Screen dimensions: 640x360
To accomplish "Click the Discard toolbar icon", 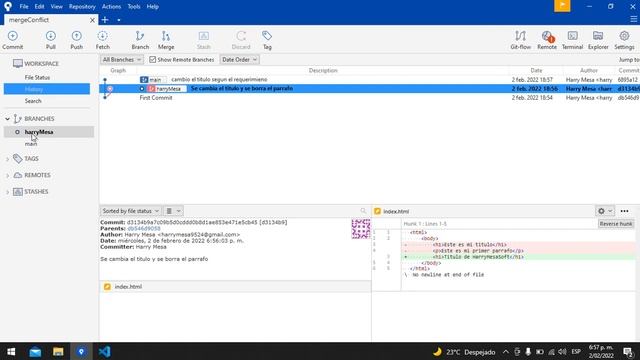I will 241,40.
